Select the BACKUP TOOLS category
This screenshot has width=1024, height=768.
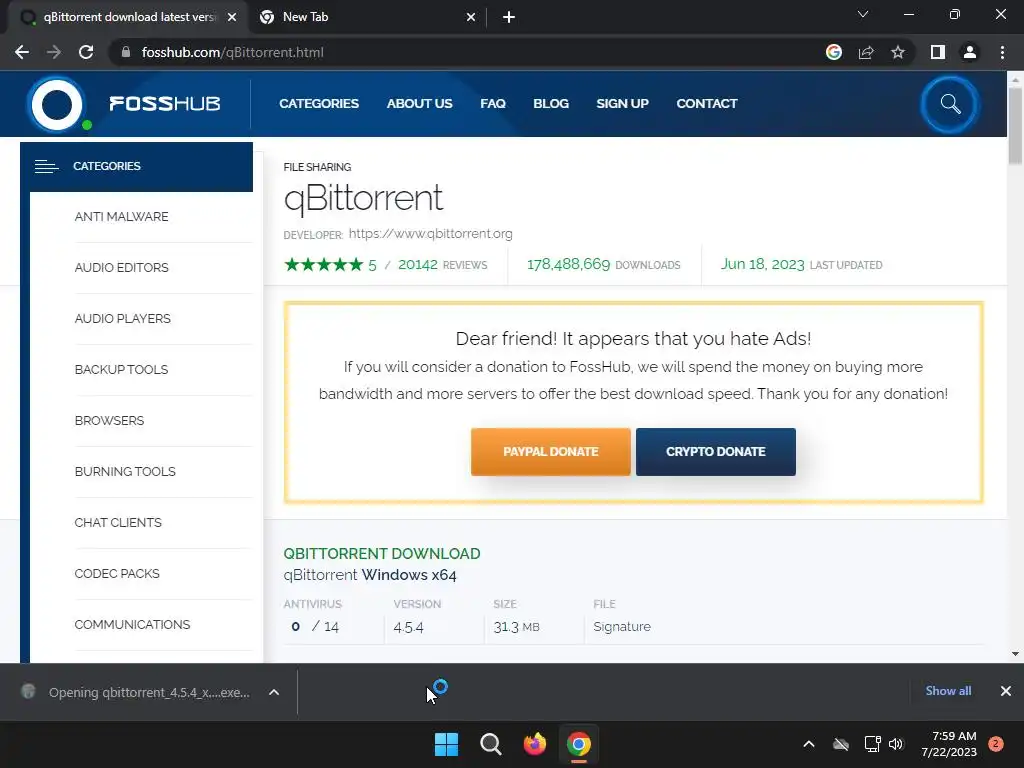121,370
